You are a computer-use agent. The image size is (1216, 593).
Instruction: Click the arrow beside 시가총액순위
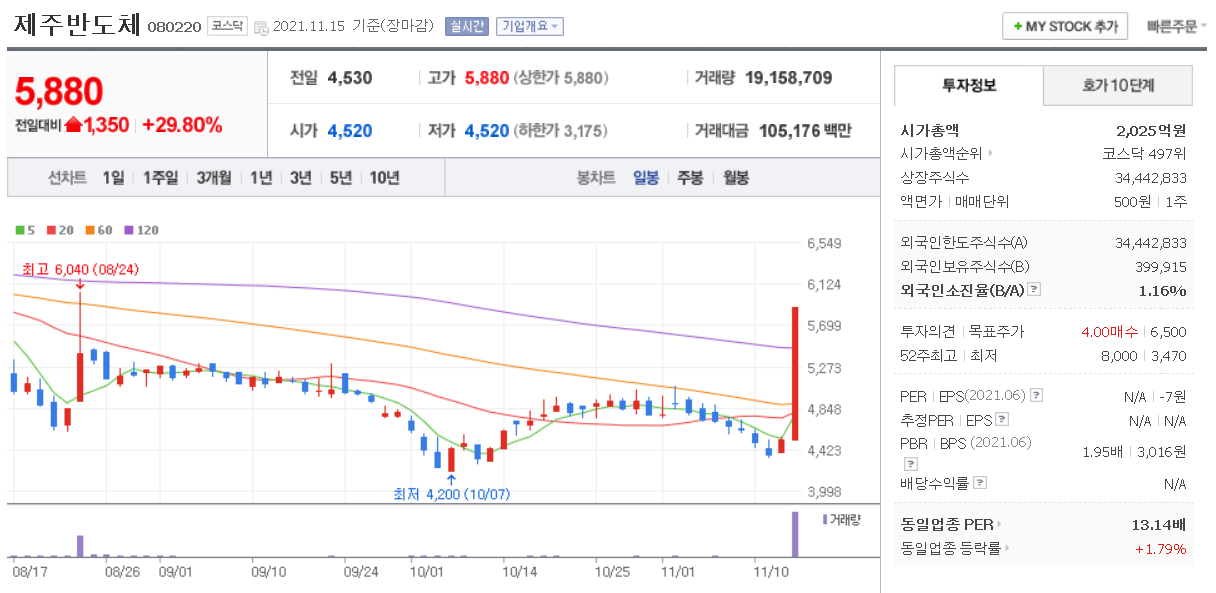coord(991,154)
